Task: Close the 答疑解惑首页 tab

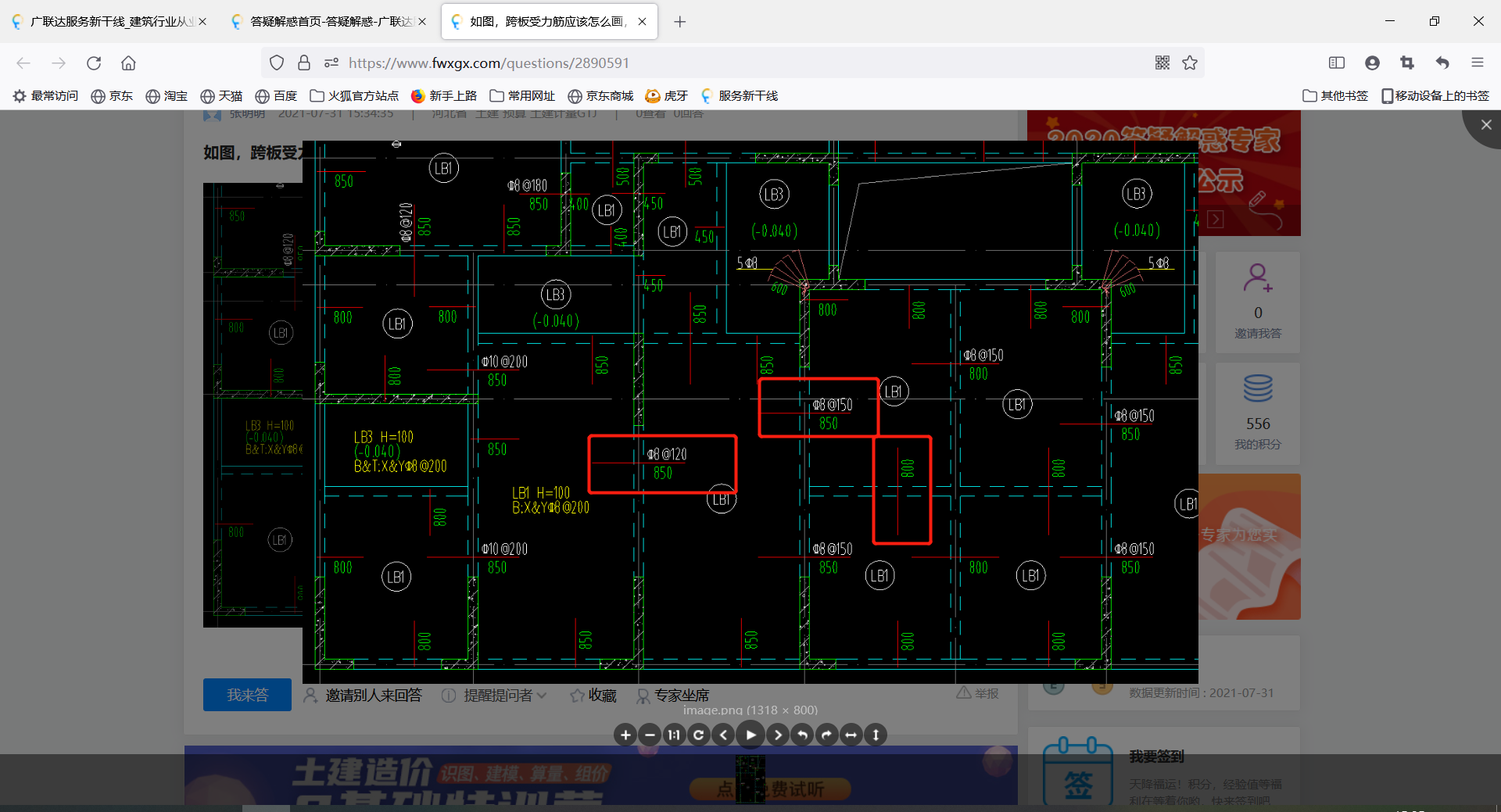Action: (422, 22)
